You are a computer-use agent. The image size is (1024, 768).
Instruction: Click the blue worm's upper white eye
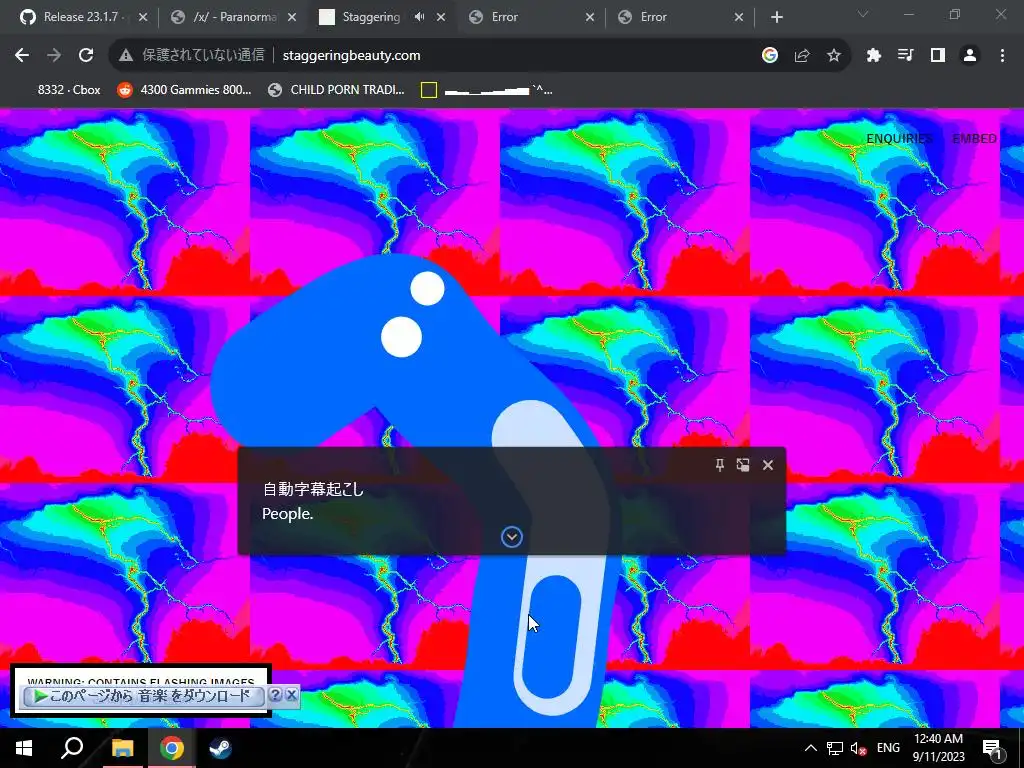[x=427, y=288]
